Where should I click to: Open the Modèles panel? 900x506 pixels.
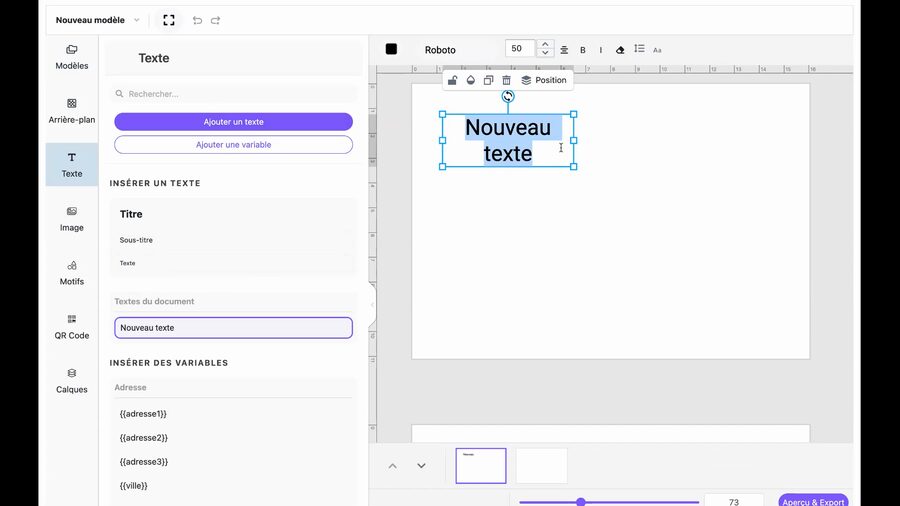[x=72, y=57]
